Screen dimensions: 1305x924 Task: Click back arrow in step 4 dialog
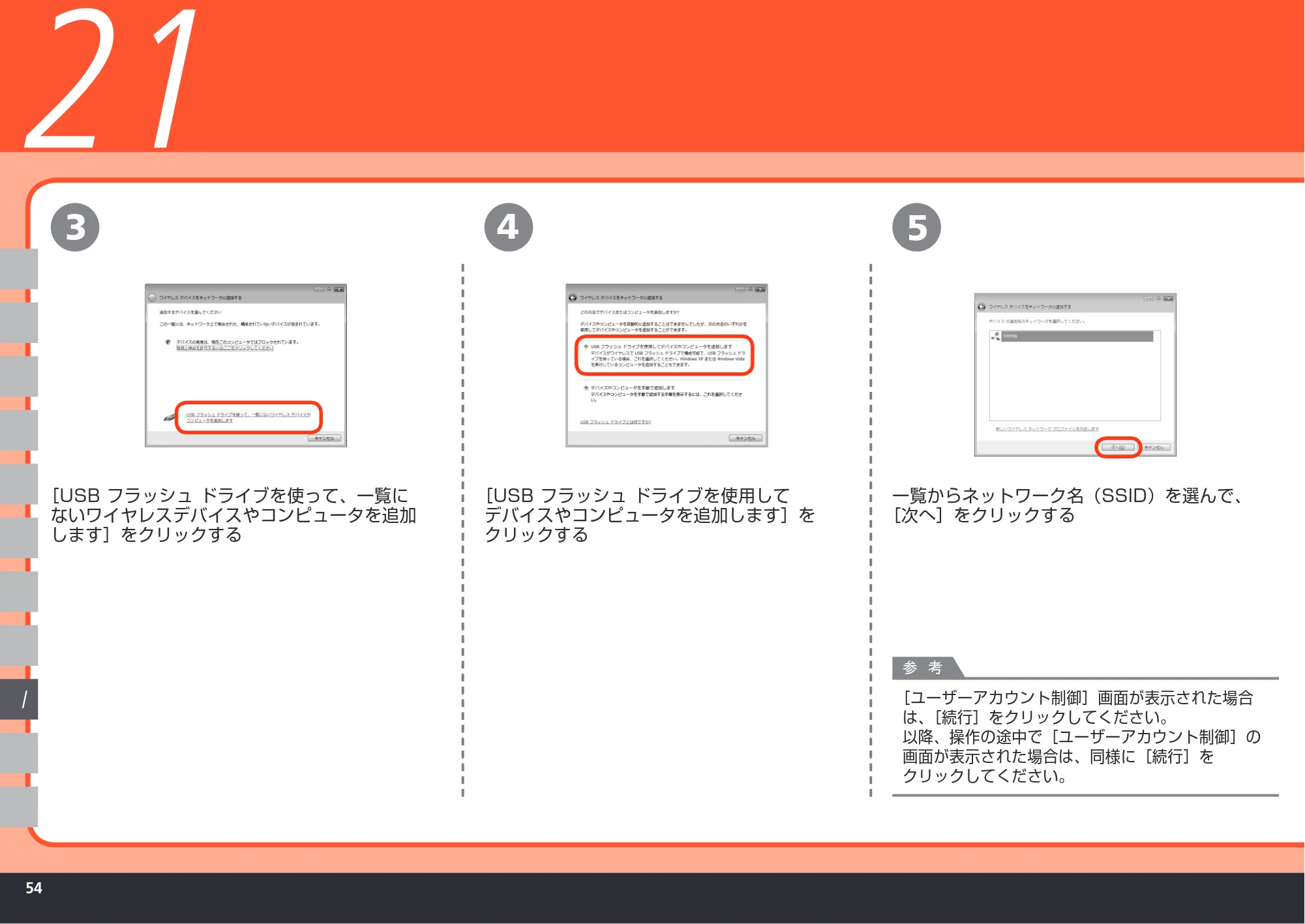tap(573, 298)
